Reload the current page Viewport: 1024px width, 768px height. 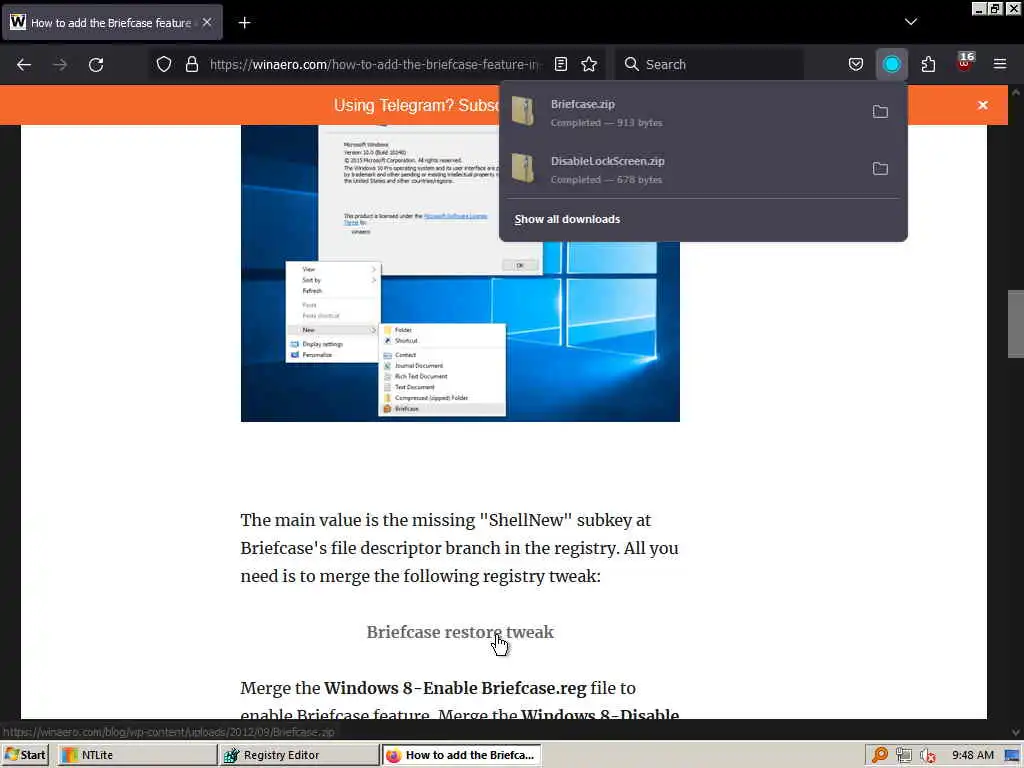[96, 65]
